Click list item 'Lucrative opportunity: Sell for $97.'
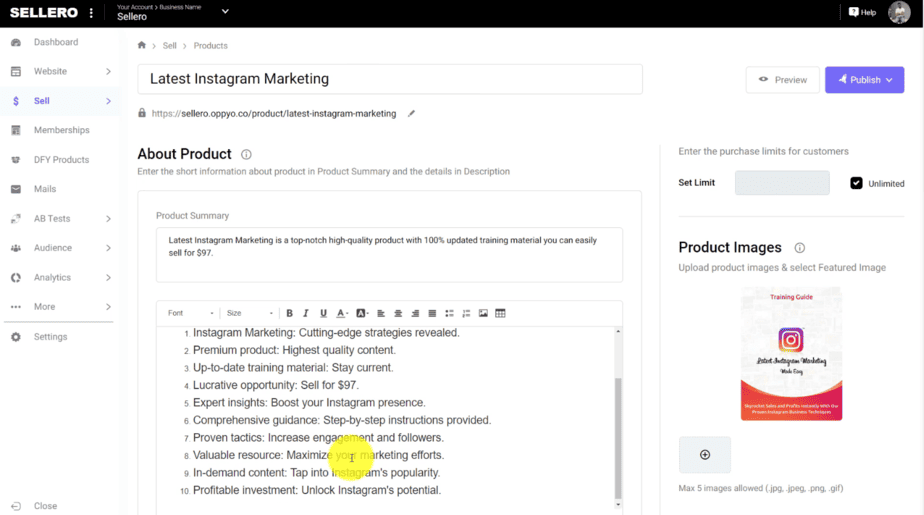The width and height of the screenshot is (924, 515). 276,385
